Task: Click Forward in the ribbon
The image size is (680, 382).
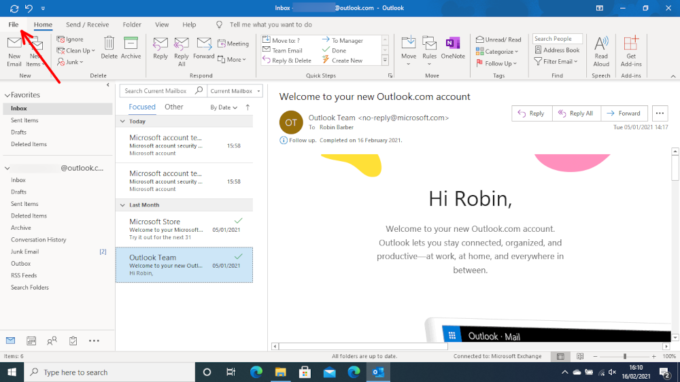Action: coord(203,48)
